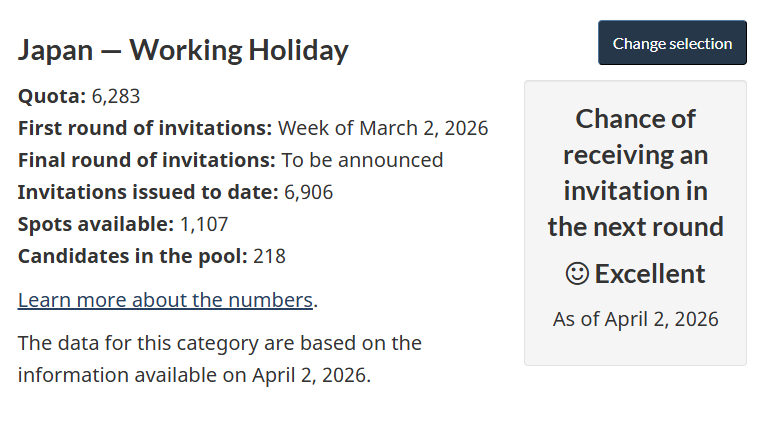Select the Week of March 2, 2026 text

[383, 128]
